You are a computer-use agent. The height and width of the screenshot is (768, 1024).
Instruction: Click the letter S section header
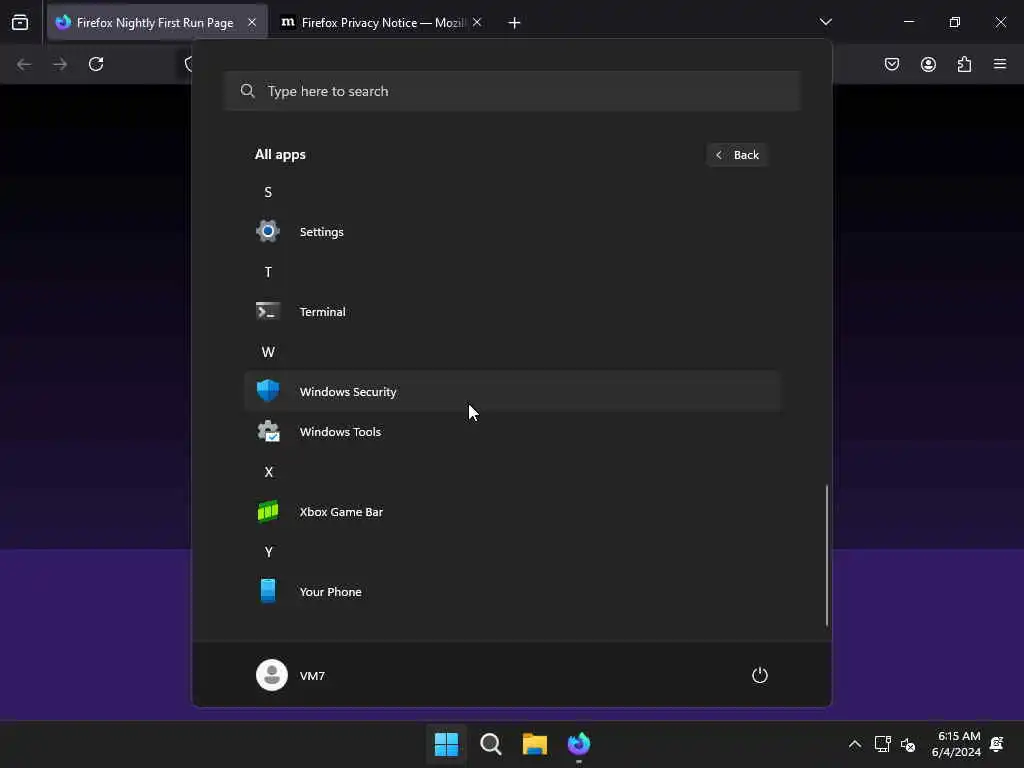[268, 192]
